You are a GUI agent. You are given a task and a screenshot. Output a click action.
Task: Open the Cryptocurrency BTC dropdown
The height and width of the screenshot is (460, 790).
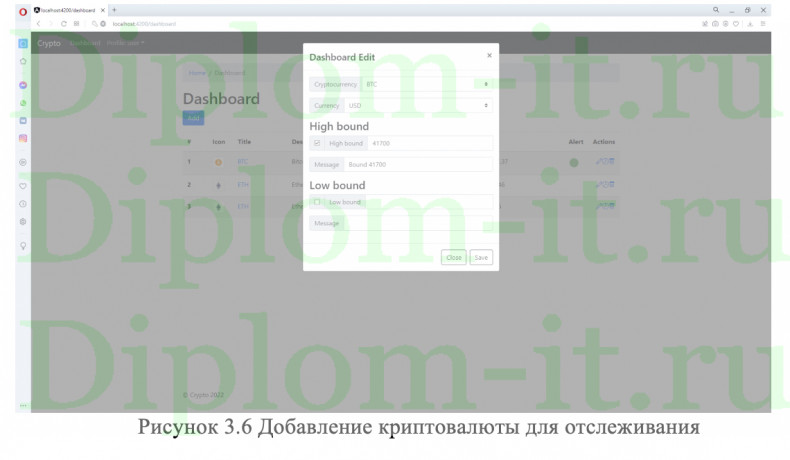coord(427,84)
